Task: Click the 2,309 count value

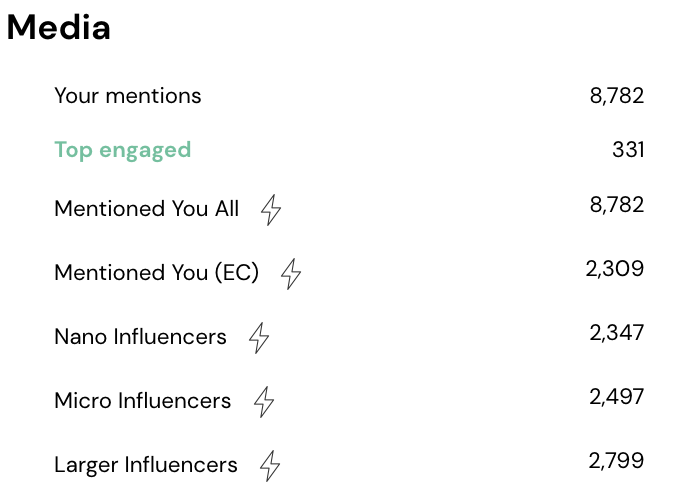Action: tap(614, 269)
